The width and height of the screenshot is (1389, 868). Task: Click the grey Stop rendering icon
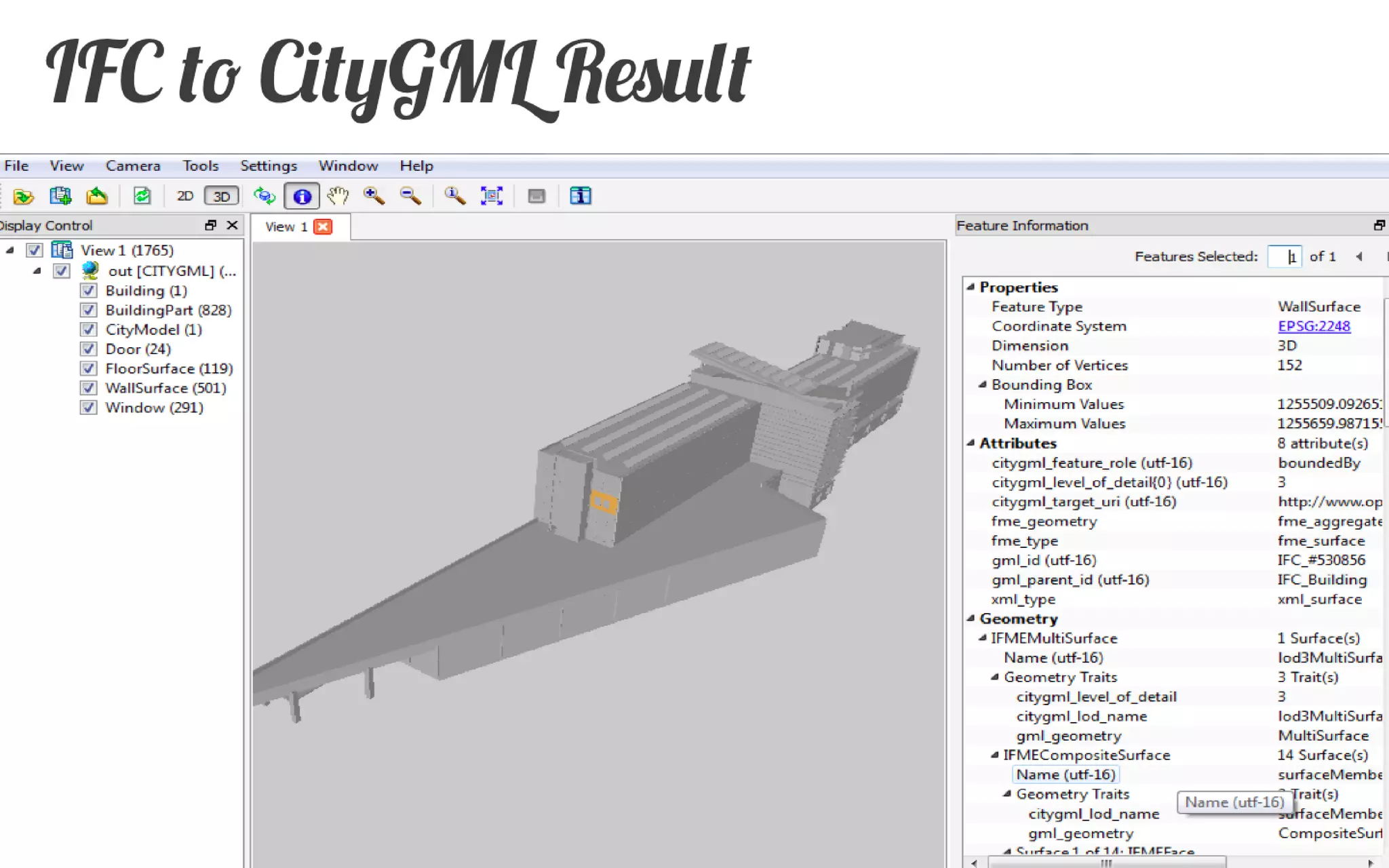pyautogui.click(x=536, y=197)
